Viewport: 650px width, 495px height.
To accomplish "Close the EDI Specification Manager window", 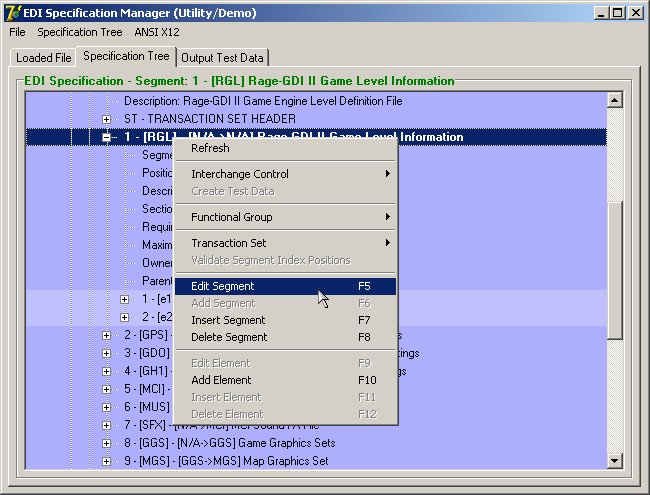I will click(636, 13).
